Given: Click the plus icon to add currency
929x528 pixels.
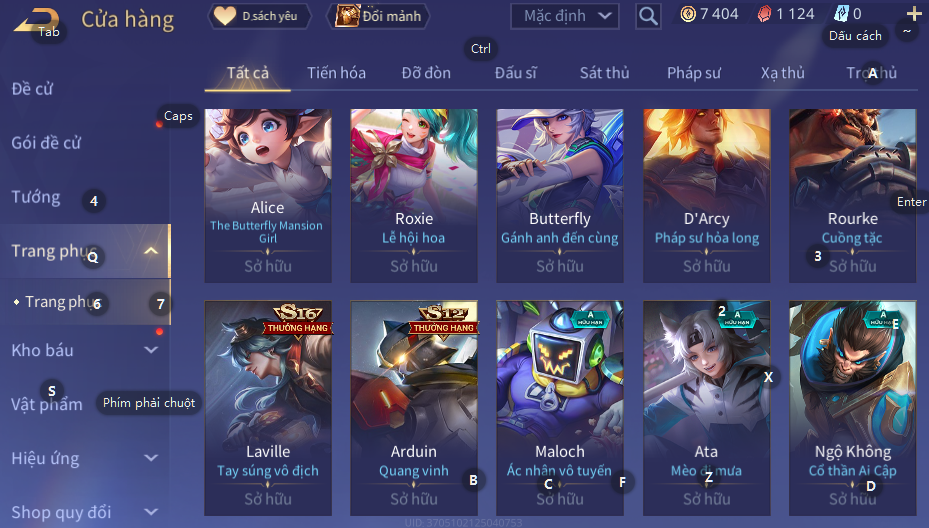Looking at the screenshot, I should [914, 13].
